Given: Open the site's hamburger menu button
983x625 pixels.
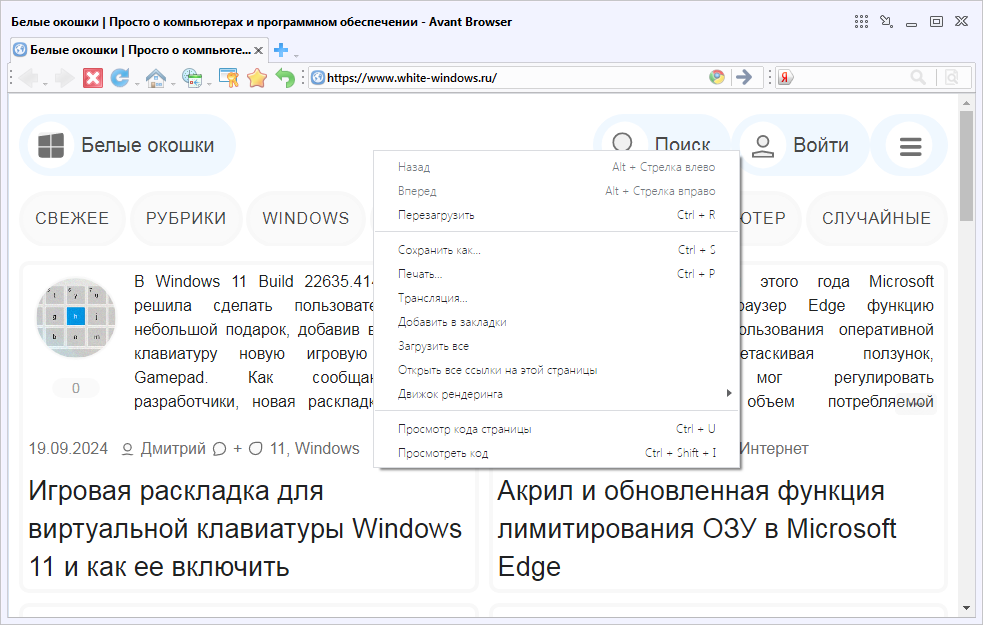Looking at the screenshot, I should click(910, 146).
